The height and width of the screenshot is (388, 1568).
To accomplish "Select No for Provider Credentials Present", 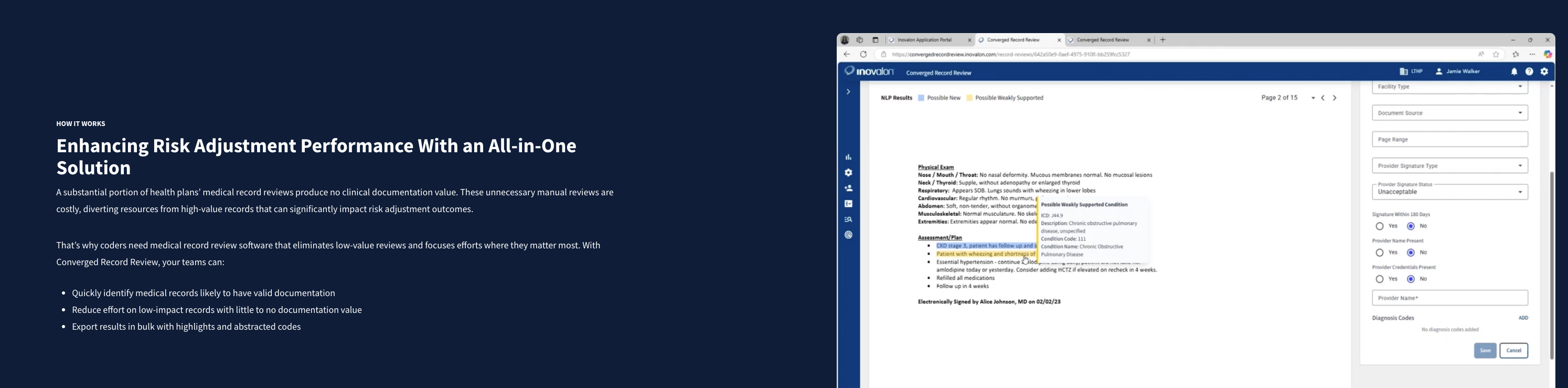I will (x=1410, y=279).
